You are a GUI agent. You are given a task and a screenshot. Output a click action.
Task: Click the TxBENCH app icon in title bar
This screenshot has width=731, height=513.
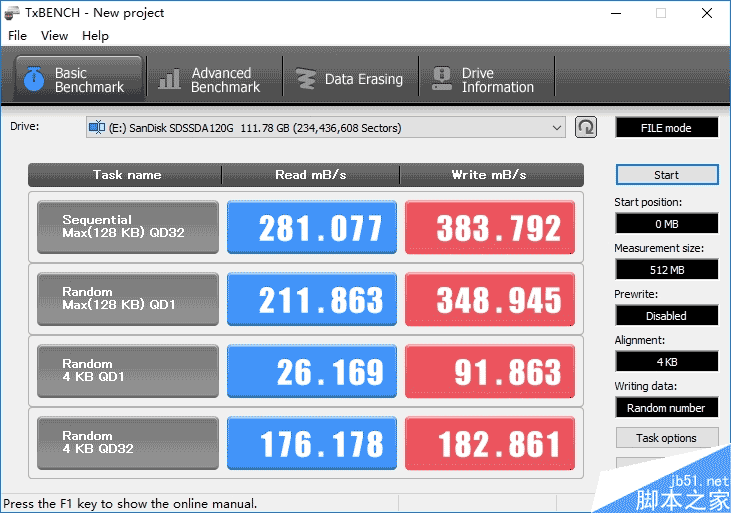point(11,13)
